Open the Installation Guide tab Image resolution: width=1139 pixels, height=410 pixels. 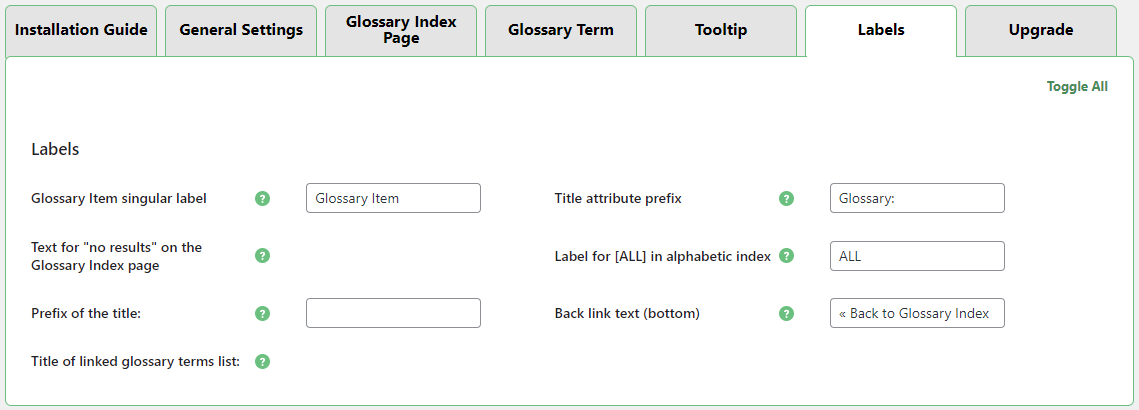(x=81, y=31)
